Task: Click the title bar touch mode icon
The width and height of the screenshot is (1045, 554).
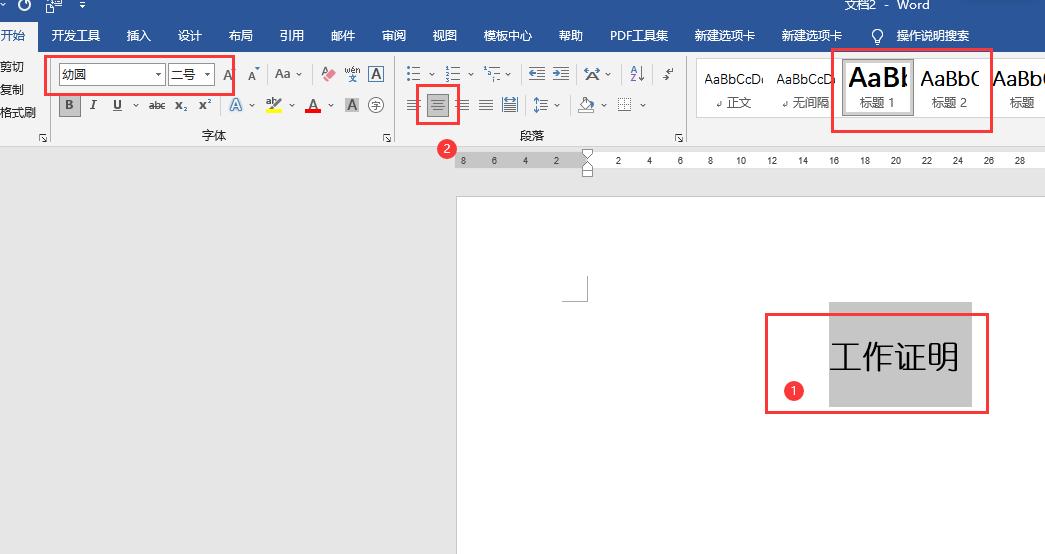Action: coord(53,7)
